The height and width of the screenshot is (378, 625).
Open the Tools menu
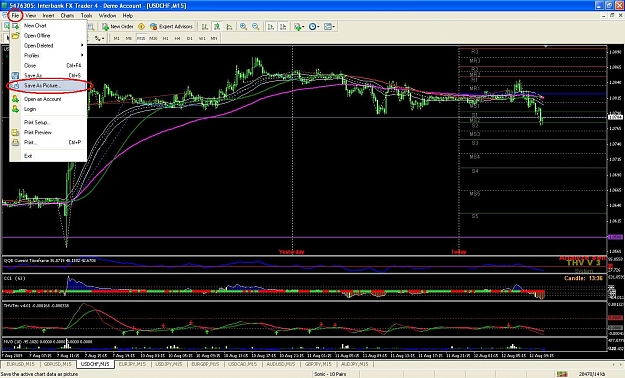click(86, 16)
